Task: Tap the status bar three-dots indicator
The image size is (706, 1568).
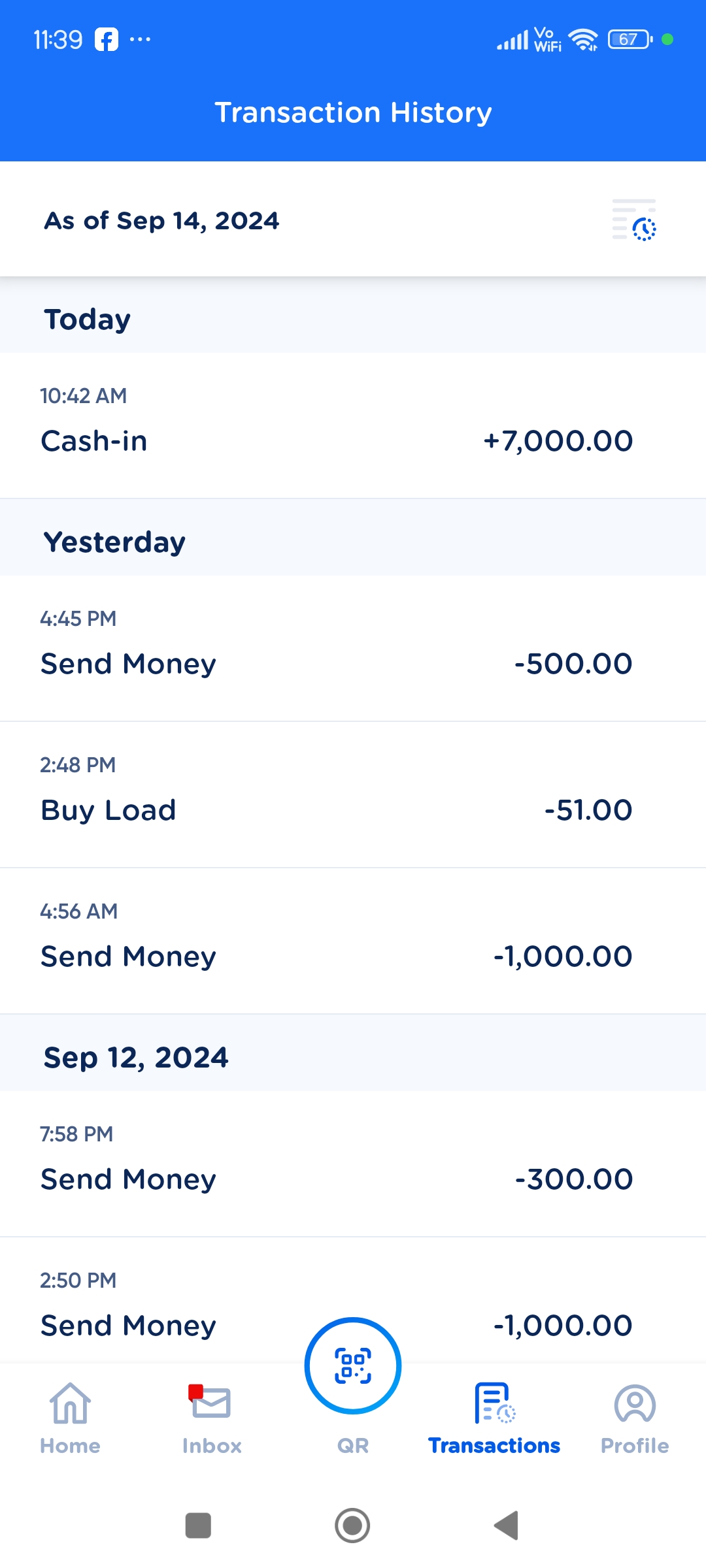Action: click(140, 40)
